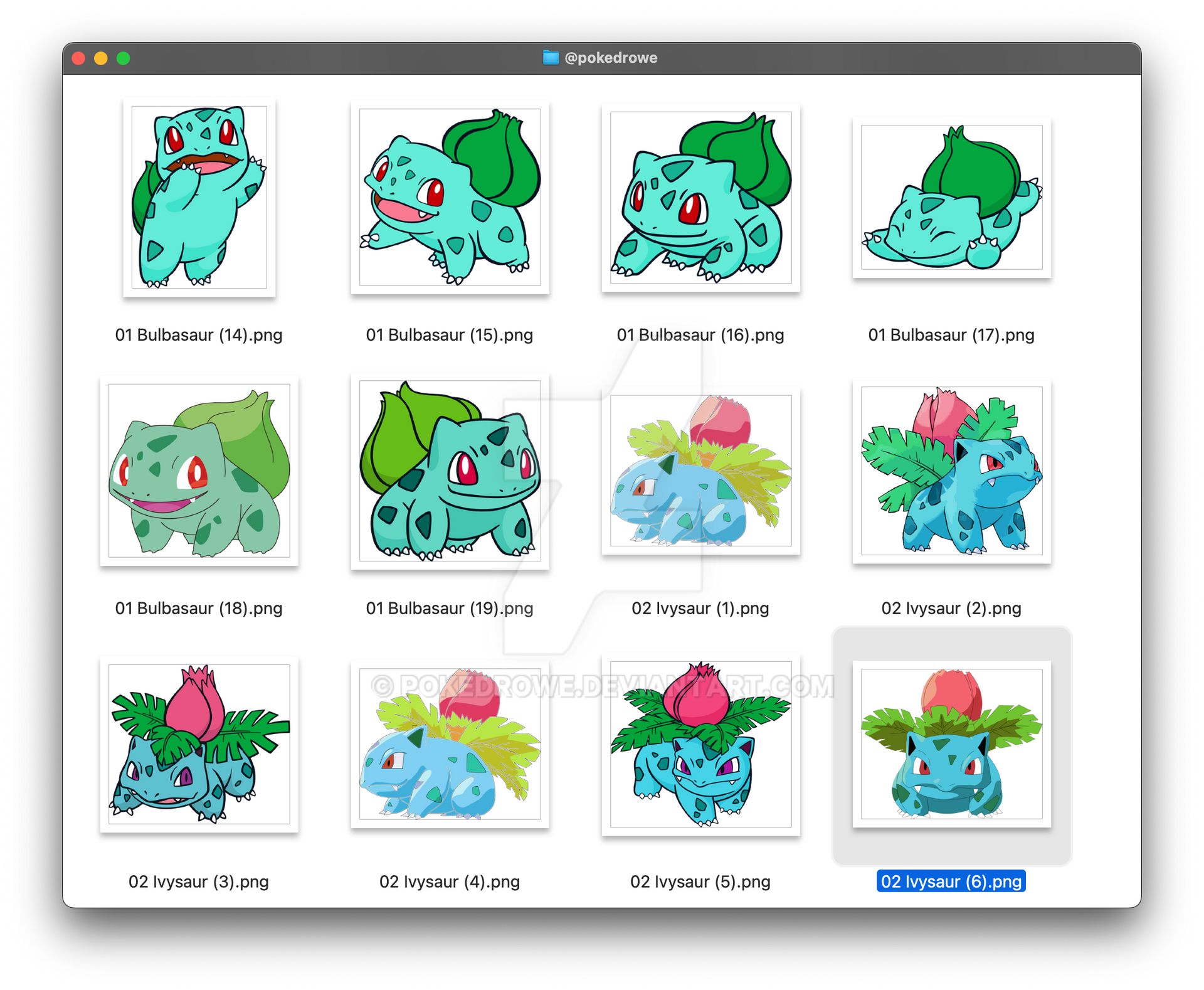The image size is (1204, 990).
Task: Click the highlighted 02 Ivysaur (6).png thumbnail
Action: pos(951,744)
